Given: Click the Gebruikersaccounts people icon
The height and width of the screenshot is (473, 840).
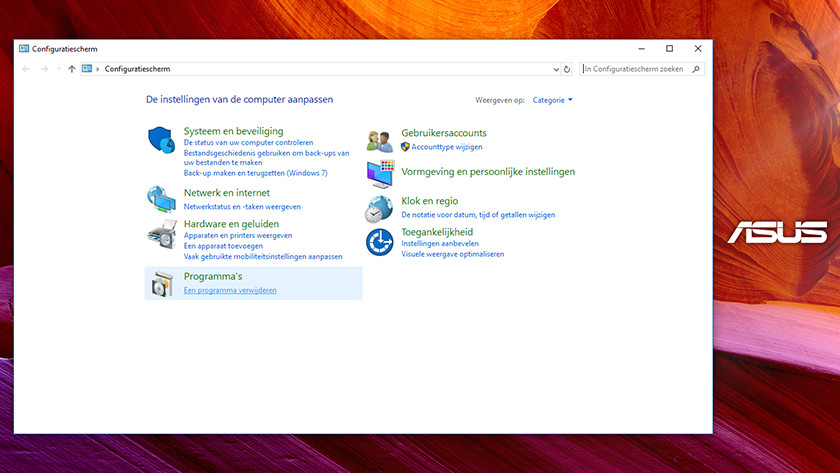Looking at the screenshot, I should click(x=380, y=141).
